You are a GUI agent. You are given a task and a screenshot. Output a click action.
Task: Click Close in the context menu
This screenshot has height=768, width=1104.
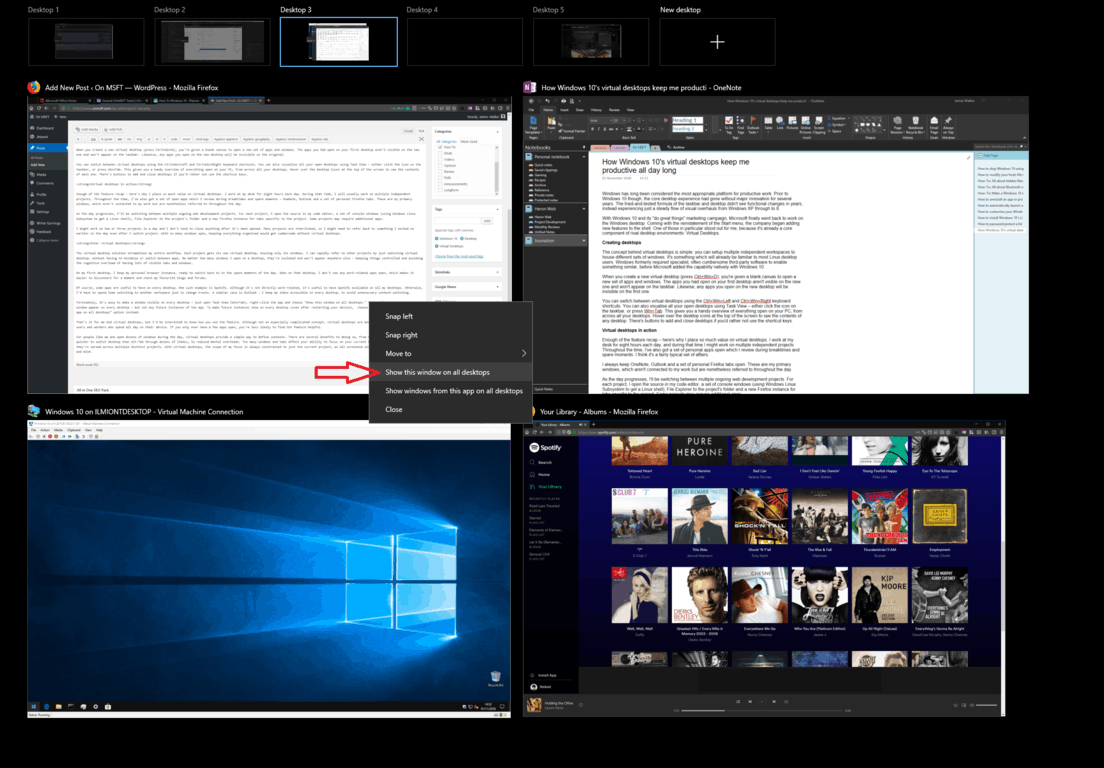tap(451, 409)
